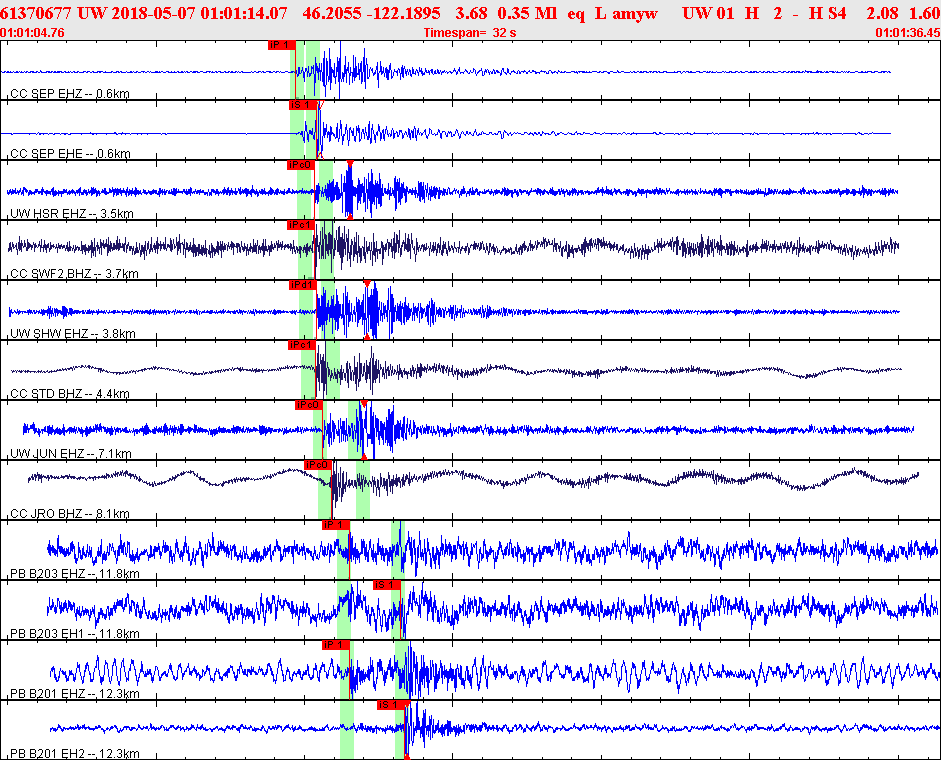Image resolution: width=941 pixels, height=760 pixels.
Task: Click the Timespan 32 s label
Action: tap(470, 33)
